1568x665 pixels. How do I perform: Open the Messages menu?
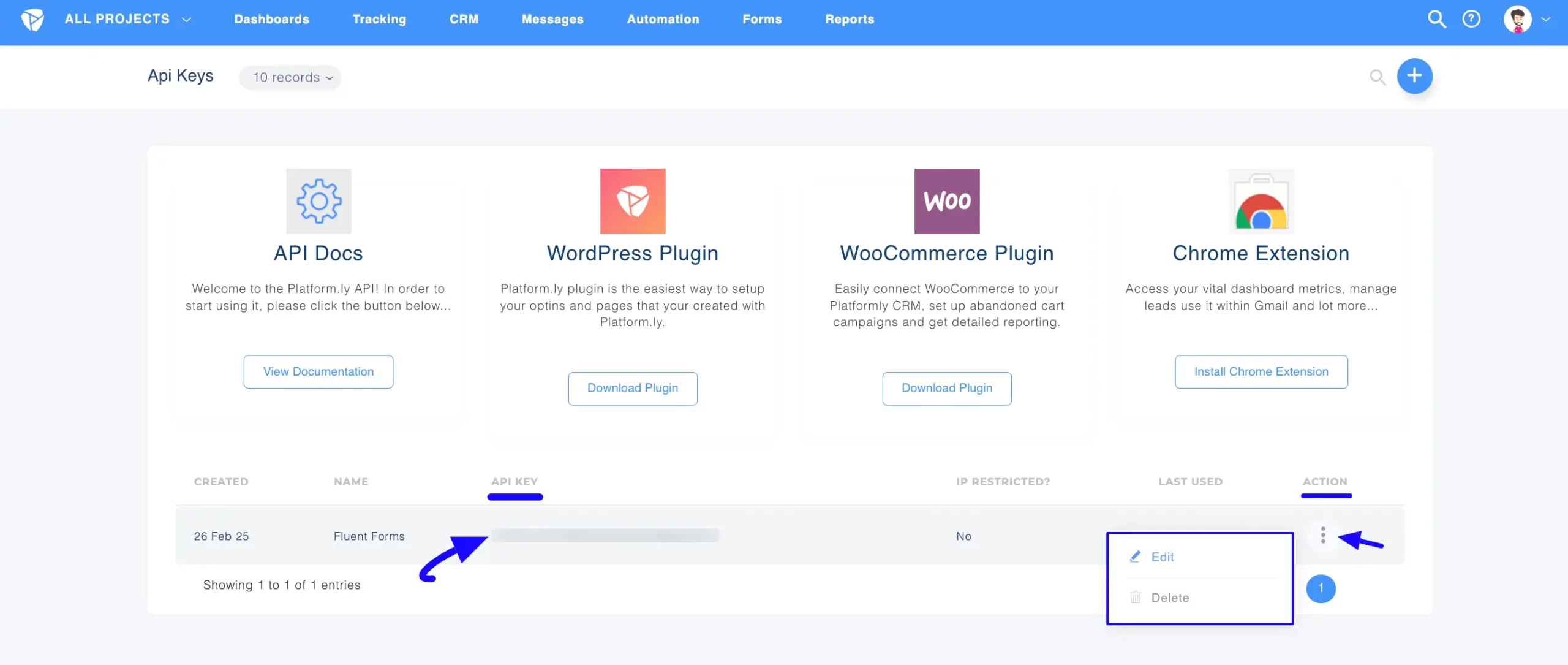[552, 19]
